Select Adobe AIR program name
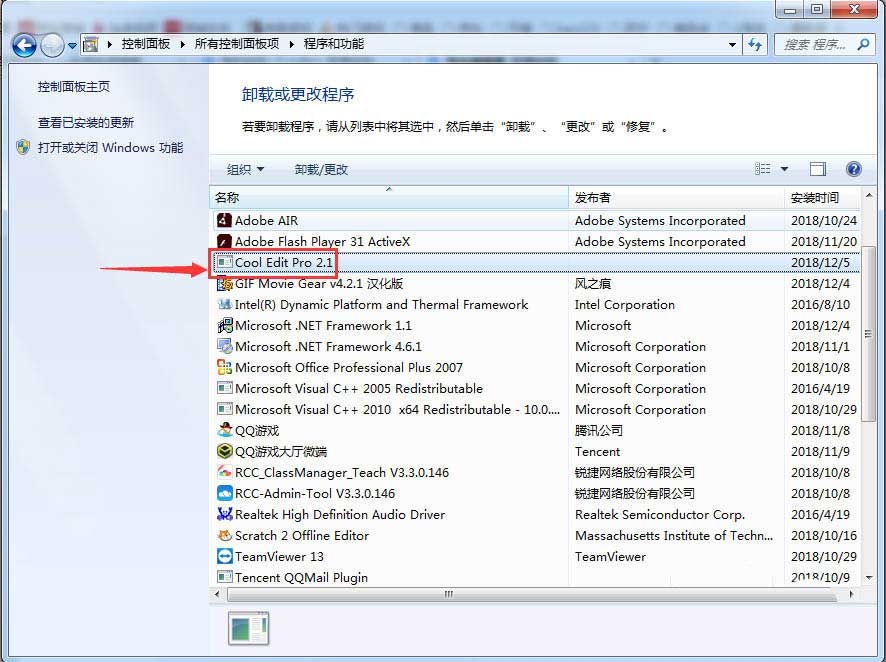The width and height of the screenshot is (886, 662). pyautogui.click(x=266, y=221)
